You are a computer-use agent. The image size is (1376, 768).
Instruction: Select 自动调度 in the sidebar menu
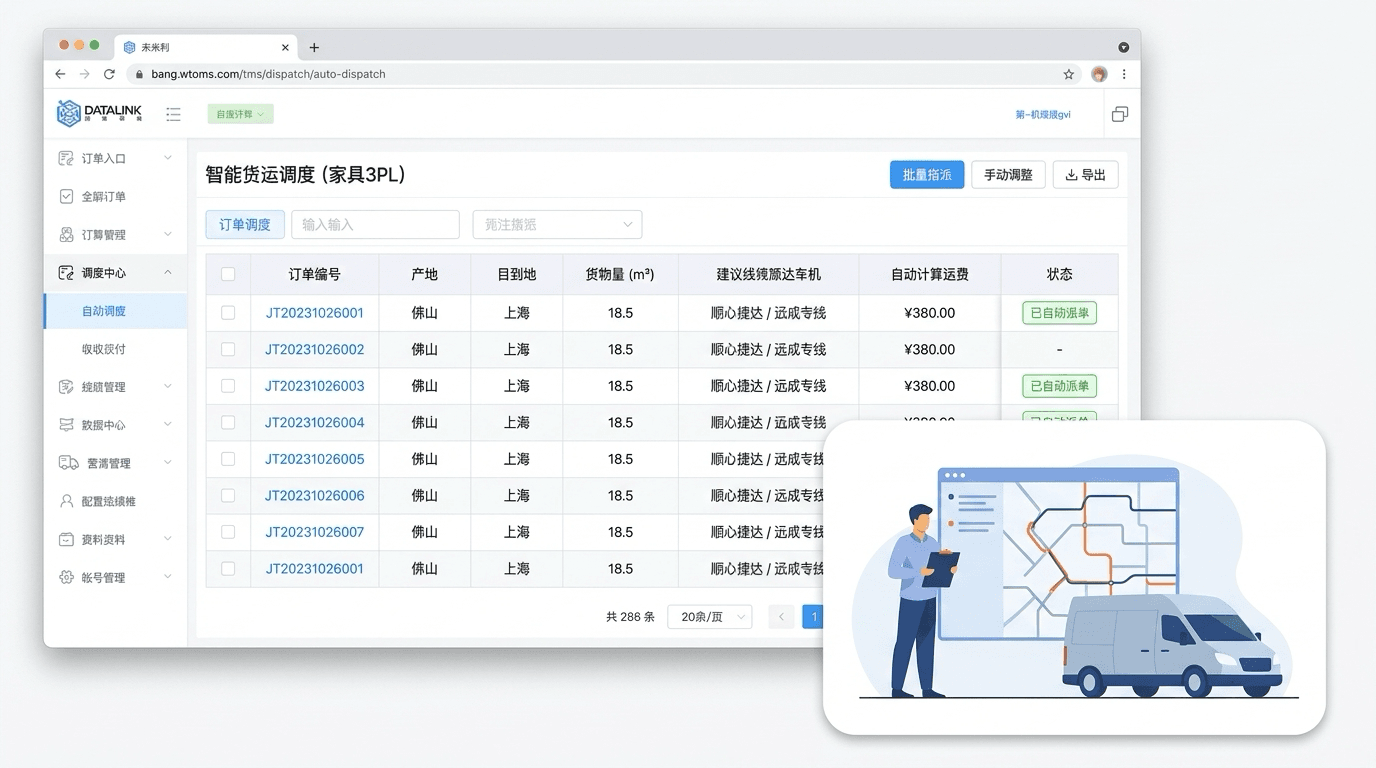(x=115, y=311)
